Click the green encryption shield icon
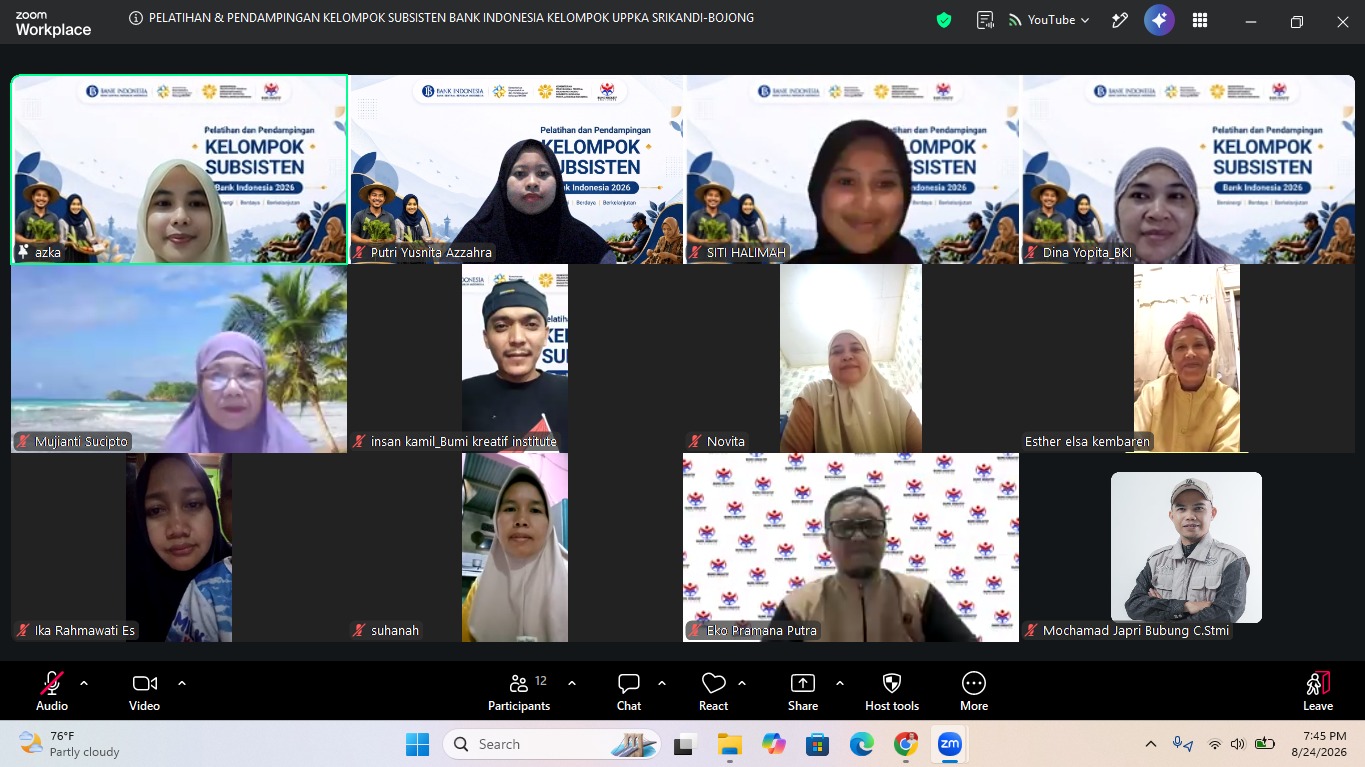Viewport: 1365px width, 767px height. pyautogui.click(x=944, y=20)
